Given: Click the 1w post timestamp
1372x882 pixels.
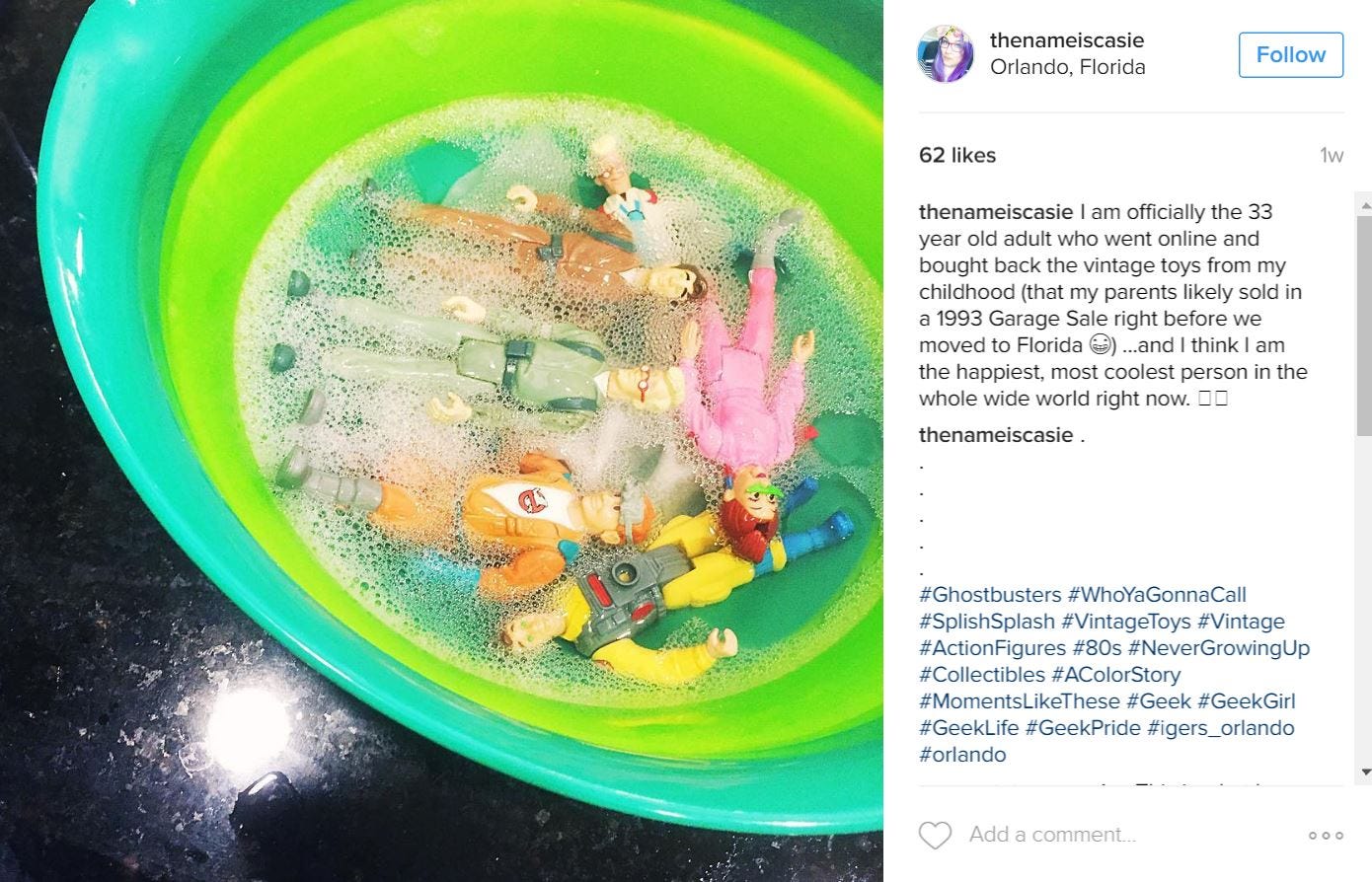Looking at the screenshot, I should [1332, 155].
